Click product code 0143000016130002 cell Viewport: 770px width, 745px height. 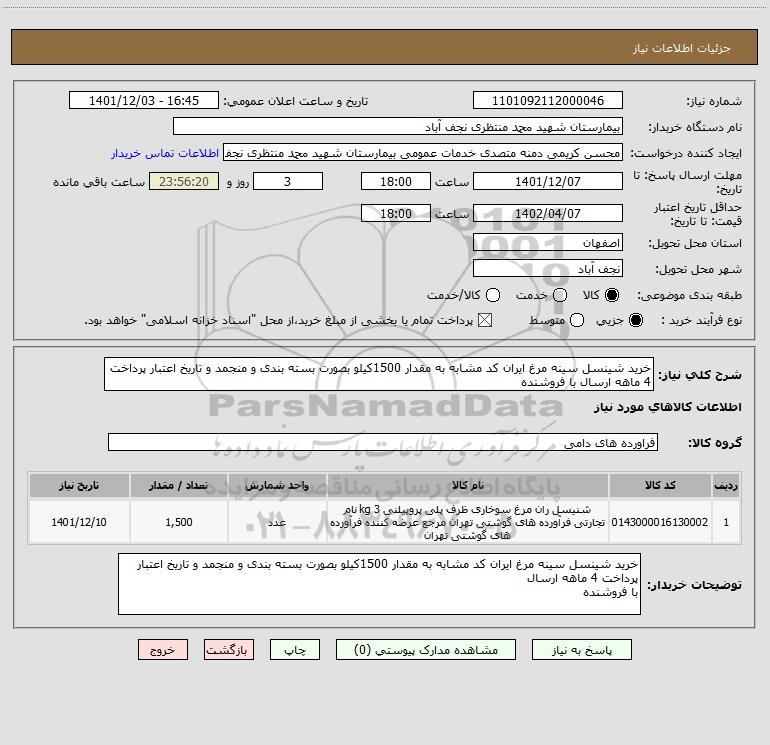click(x=660, y=522)
